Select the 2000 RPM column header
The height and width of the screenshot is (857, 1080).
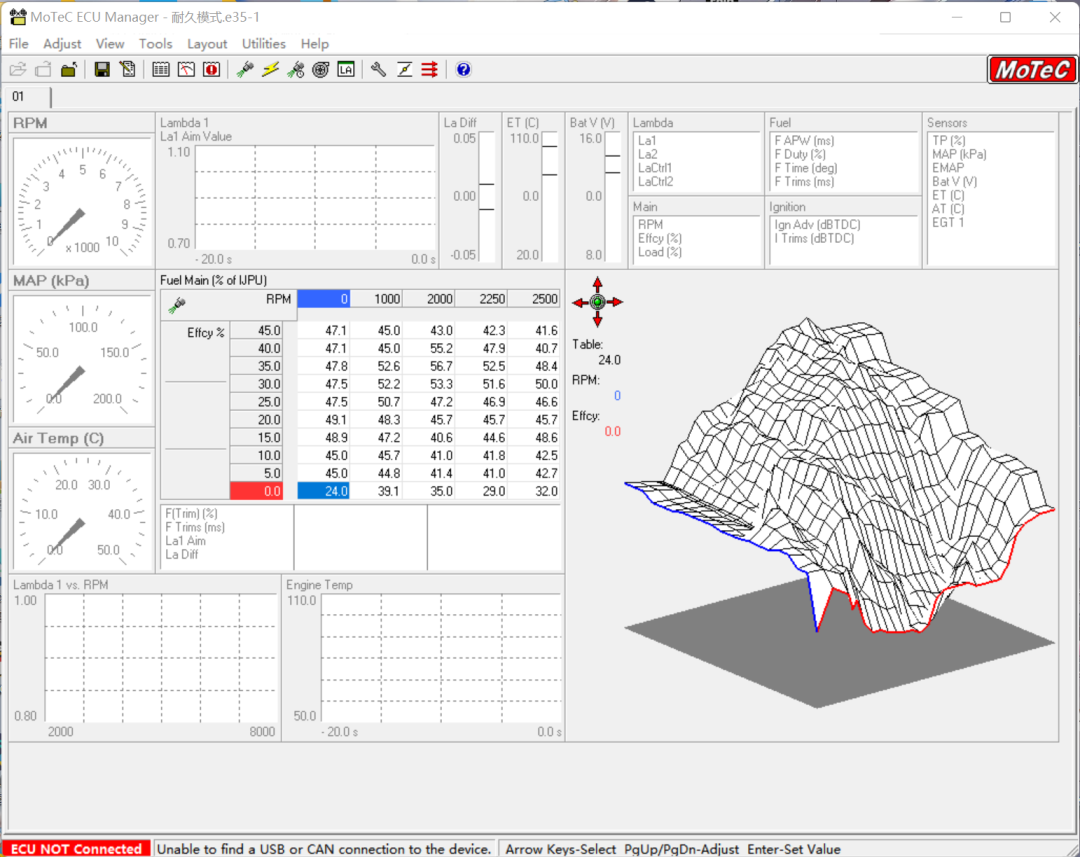pyautogui.click(x=428, y=299)
